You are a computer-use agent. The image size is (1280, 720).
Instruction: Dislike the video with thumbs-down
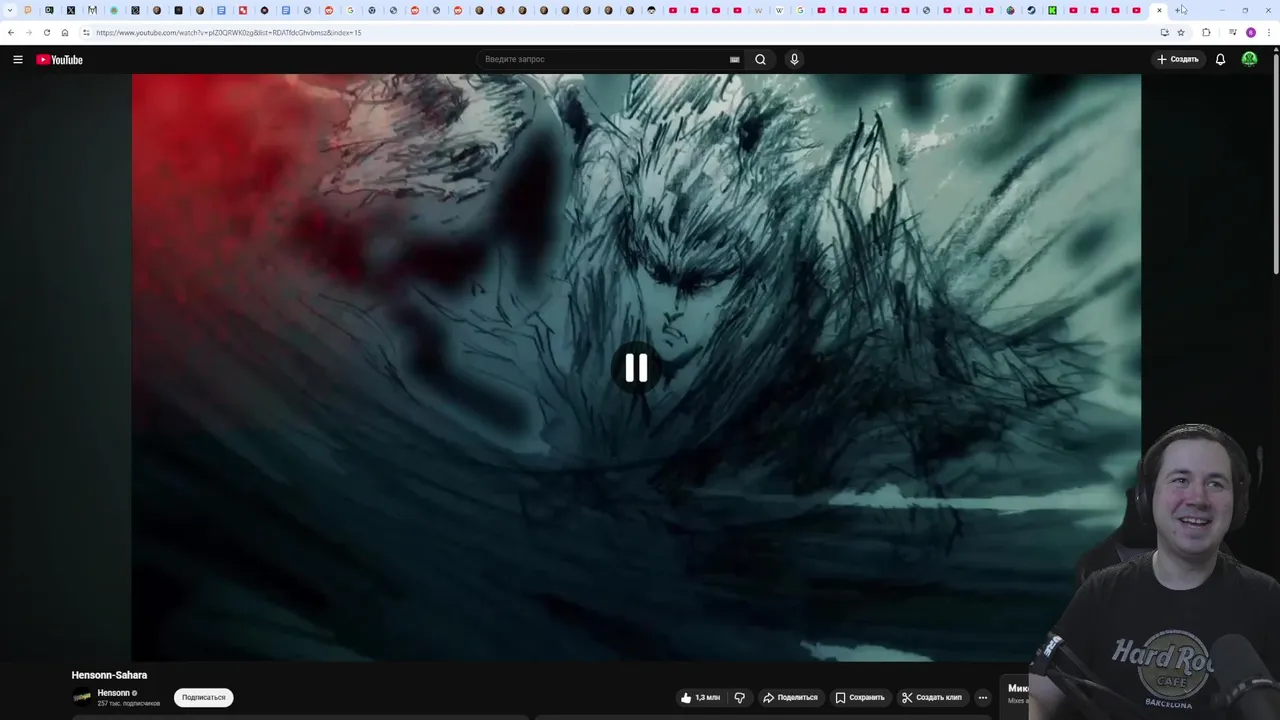(x=740, y=697)
